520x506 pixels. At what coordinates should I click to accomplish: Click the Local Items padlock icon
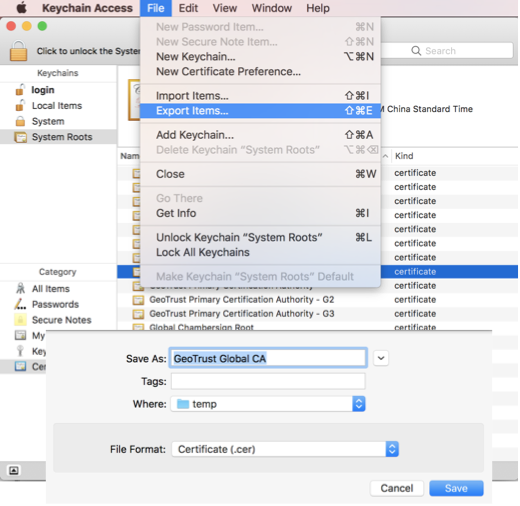(x=20, y=105)
